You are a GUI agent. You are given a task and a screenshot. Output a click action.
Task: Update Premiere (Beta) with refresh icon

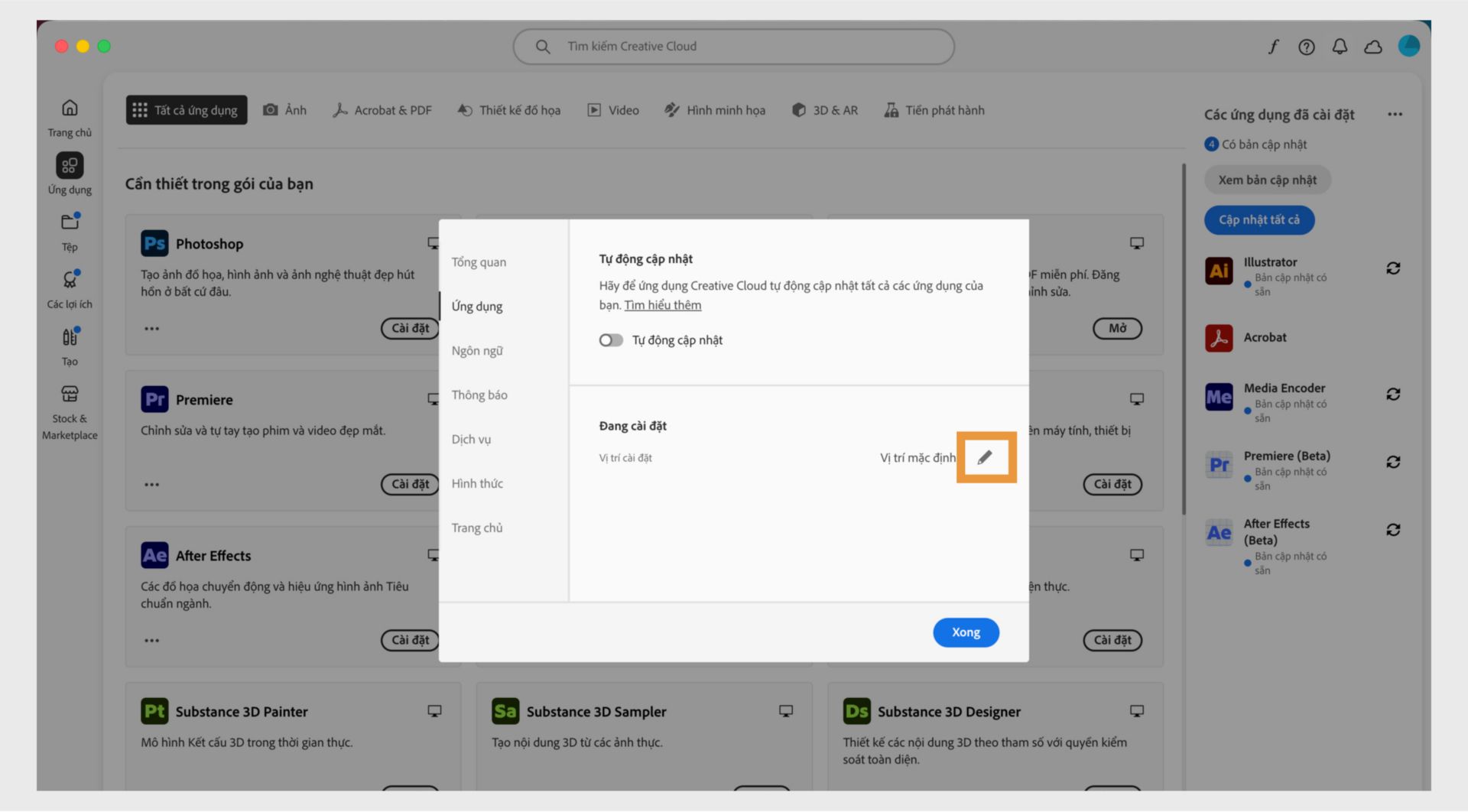[x=1393, y=463]
